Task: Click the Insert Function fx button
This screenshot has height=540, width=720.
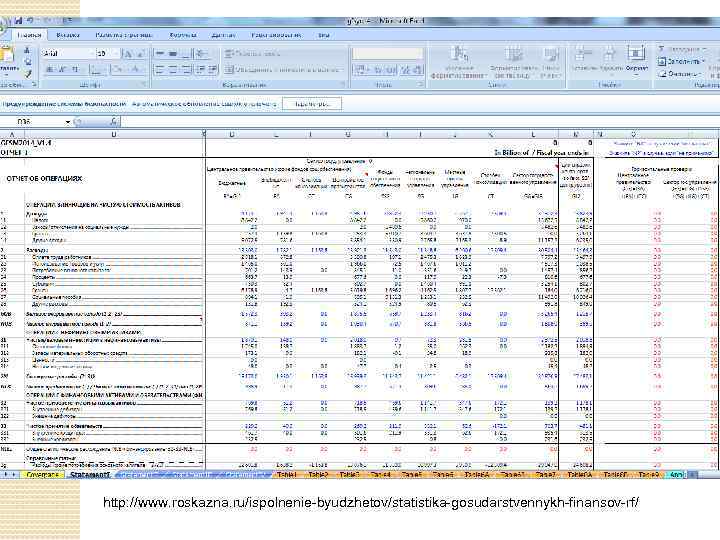Action: pyautogui.click(x=113, y=122)
